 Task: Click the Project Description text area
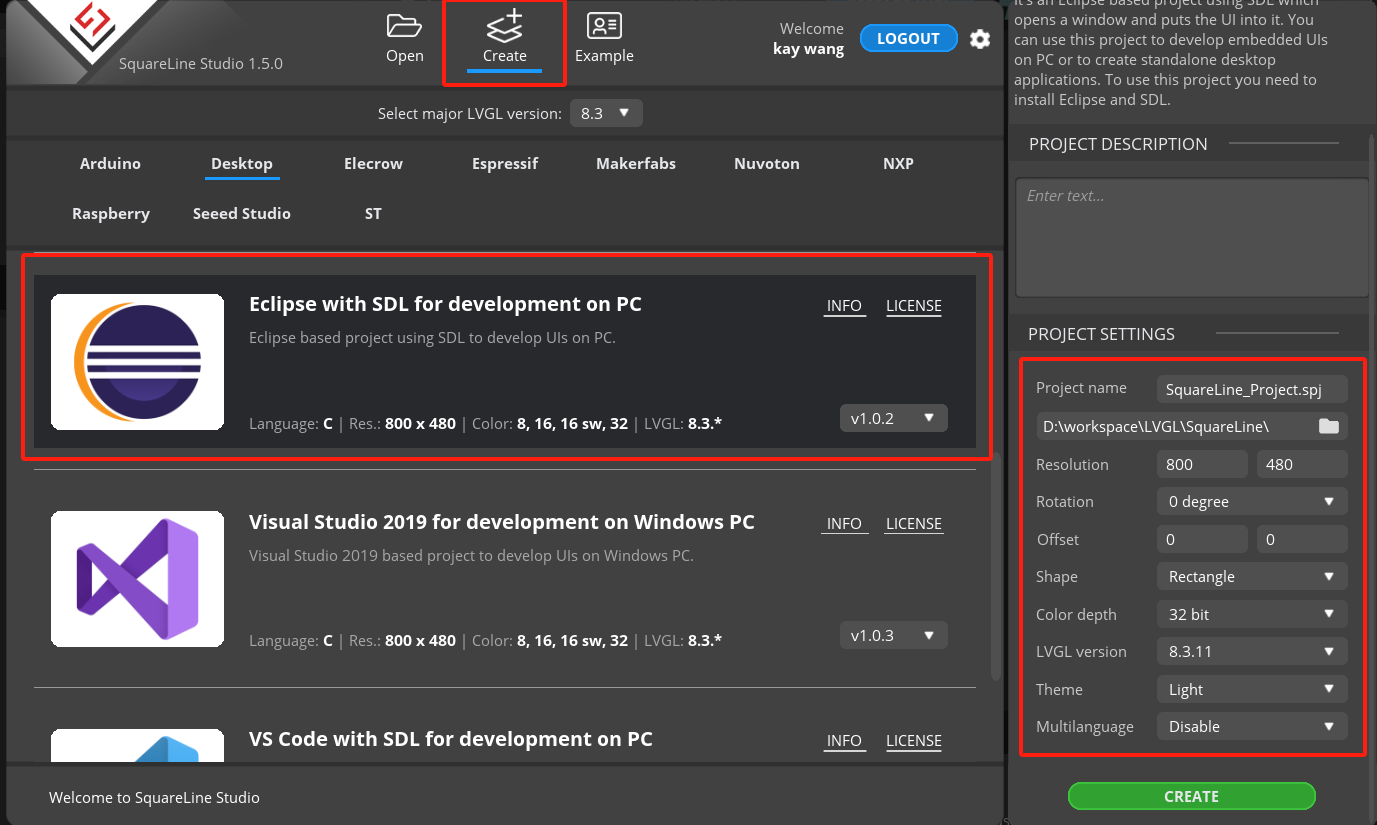pyautogui.click(x=1191, y=237)
